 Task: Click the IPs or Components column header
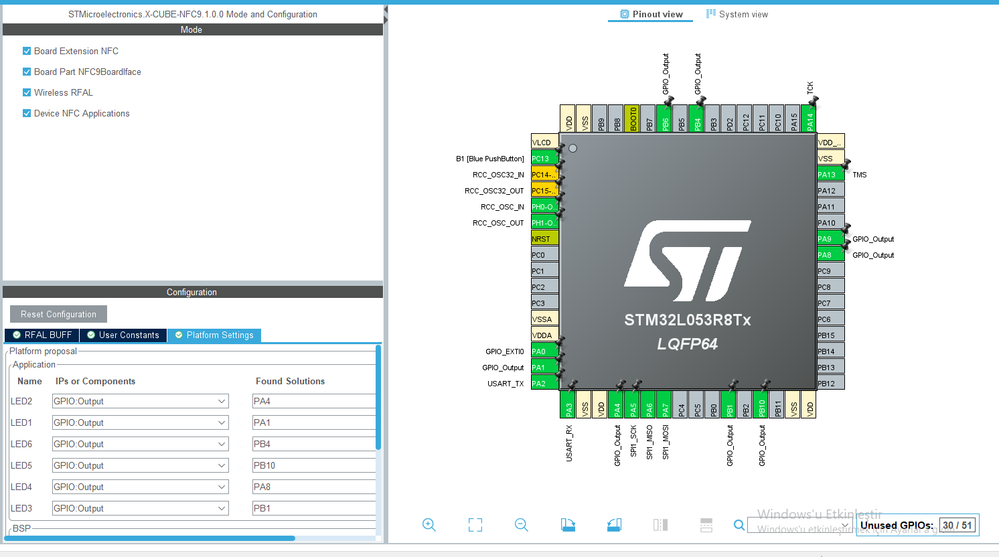tap(96, 381)
